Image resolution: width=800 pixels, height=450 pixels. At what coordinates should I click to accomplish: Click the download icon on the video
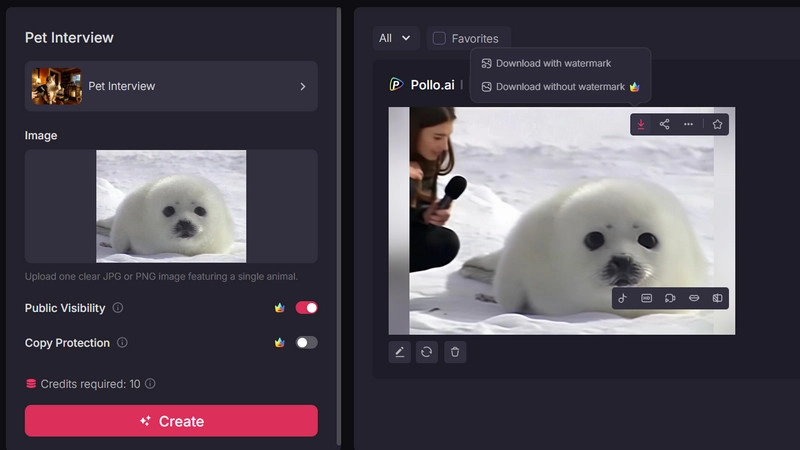coord(641,124)
